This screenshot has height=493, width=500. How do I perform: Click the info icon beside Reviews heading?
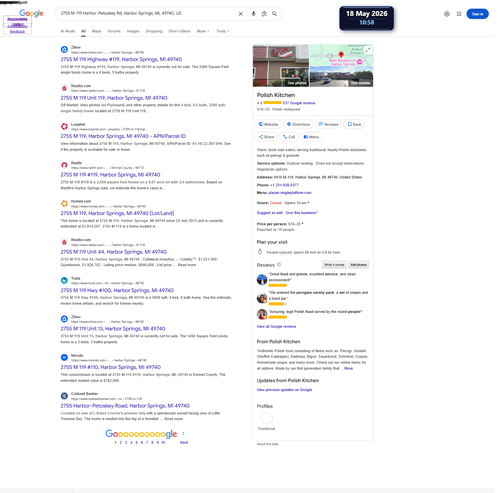click(279, 265)
